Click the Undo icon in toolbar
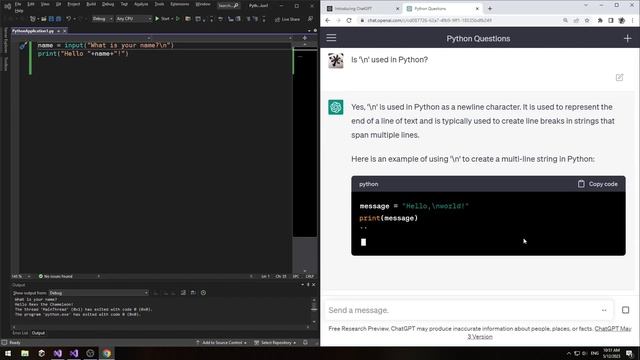The width and height of the screenshot is (640, 360). pyautogui.click(x=69, y=19)
